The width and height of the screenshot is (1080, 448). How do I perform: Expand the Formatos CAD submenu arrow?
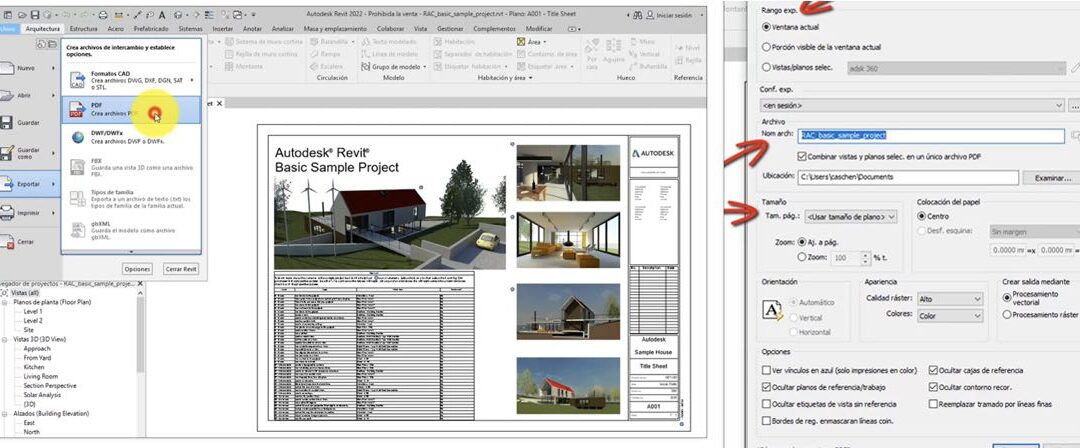click(192, 80)
